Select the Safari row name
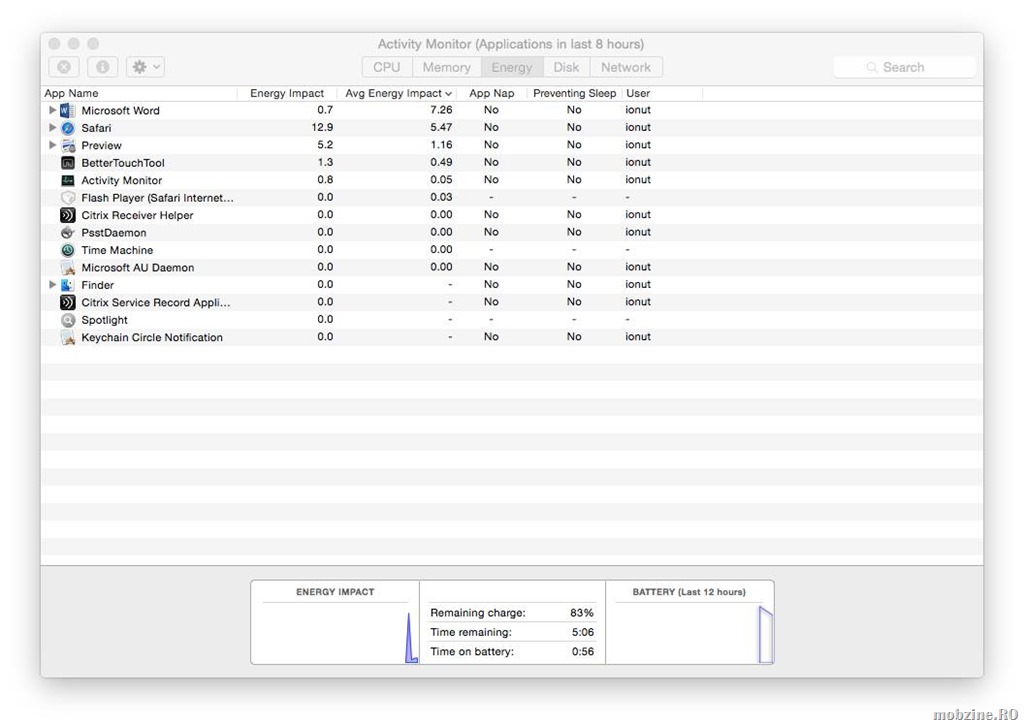The height and width of the screenshot is (726, 1024). [96, 128]
